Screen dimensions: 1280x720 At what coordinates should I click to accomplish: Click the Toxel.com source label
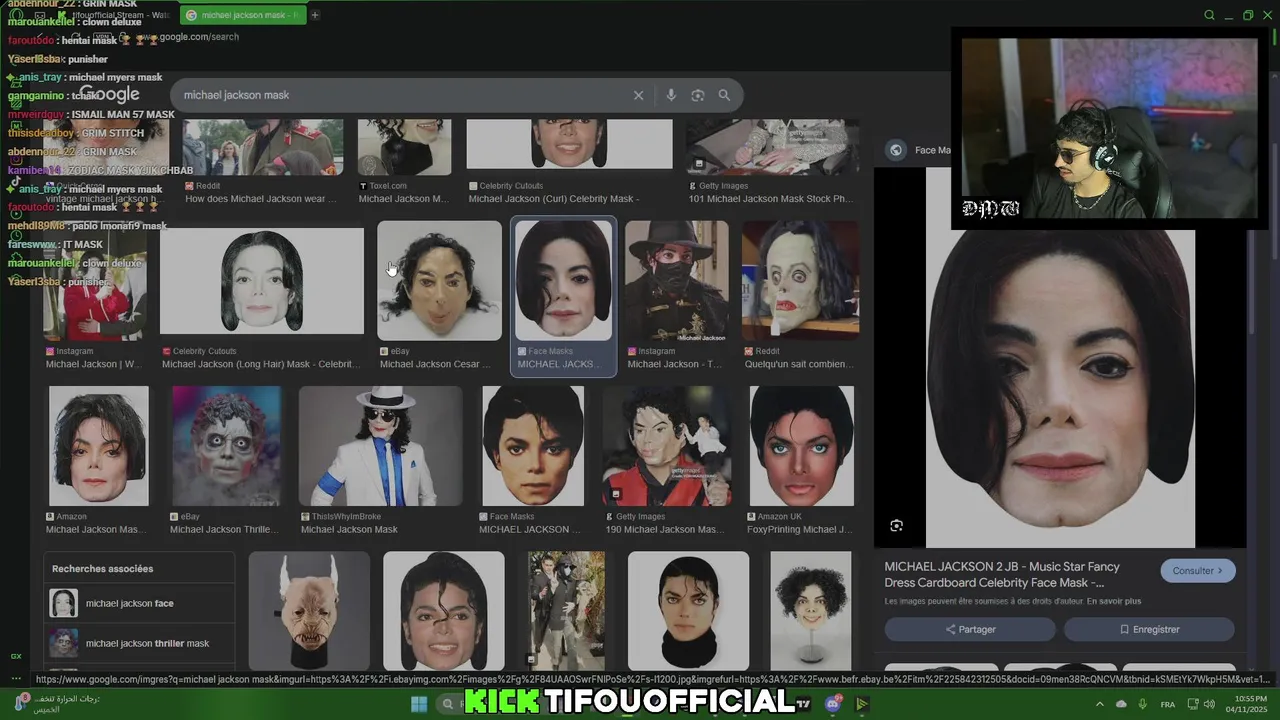point(388,186)
